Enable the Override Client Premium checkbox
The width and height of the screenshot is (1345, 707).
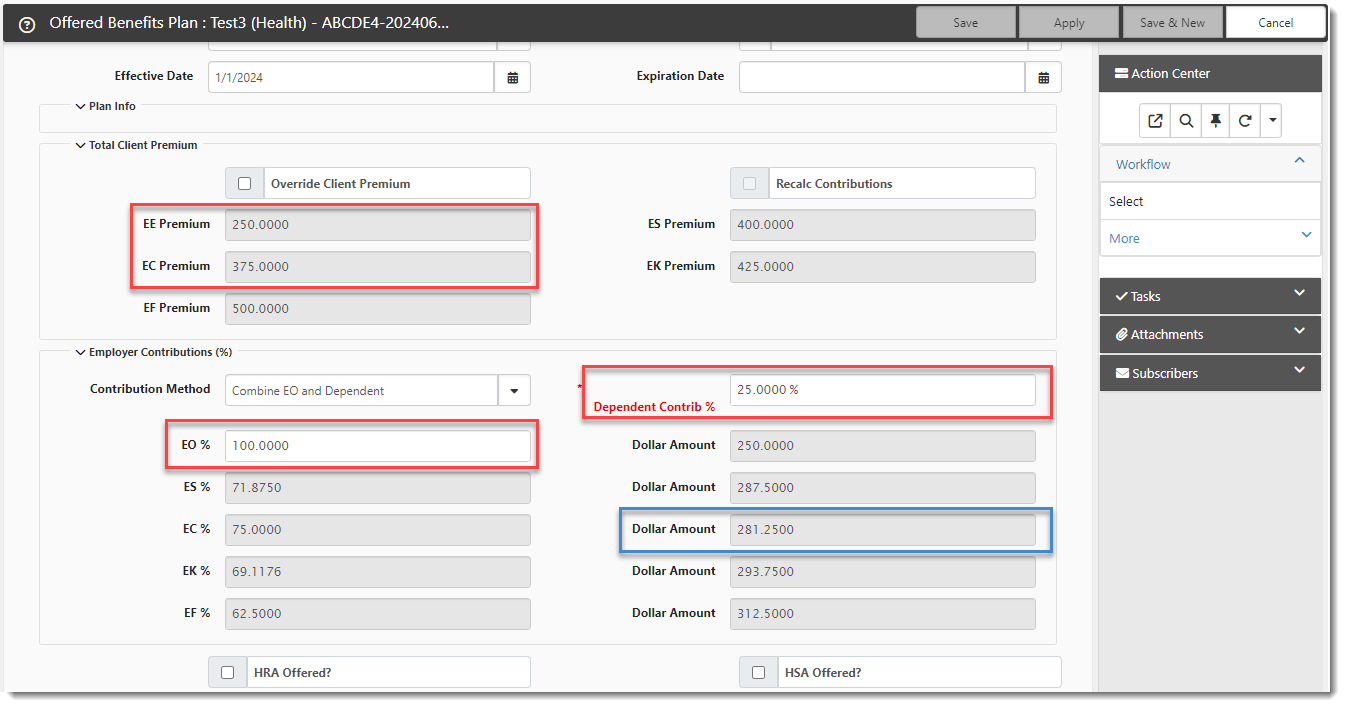[x=244, y=184]
